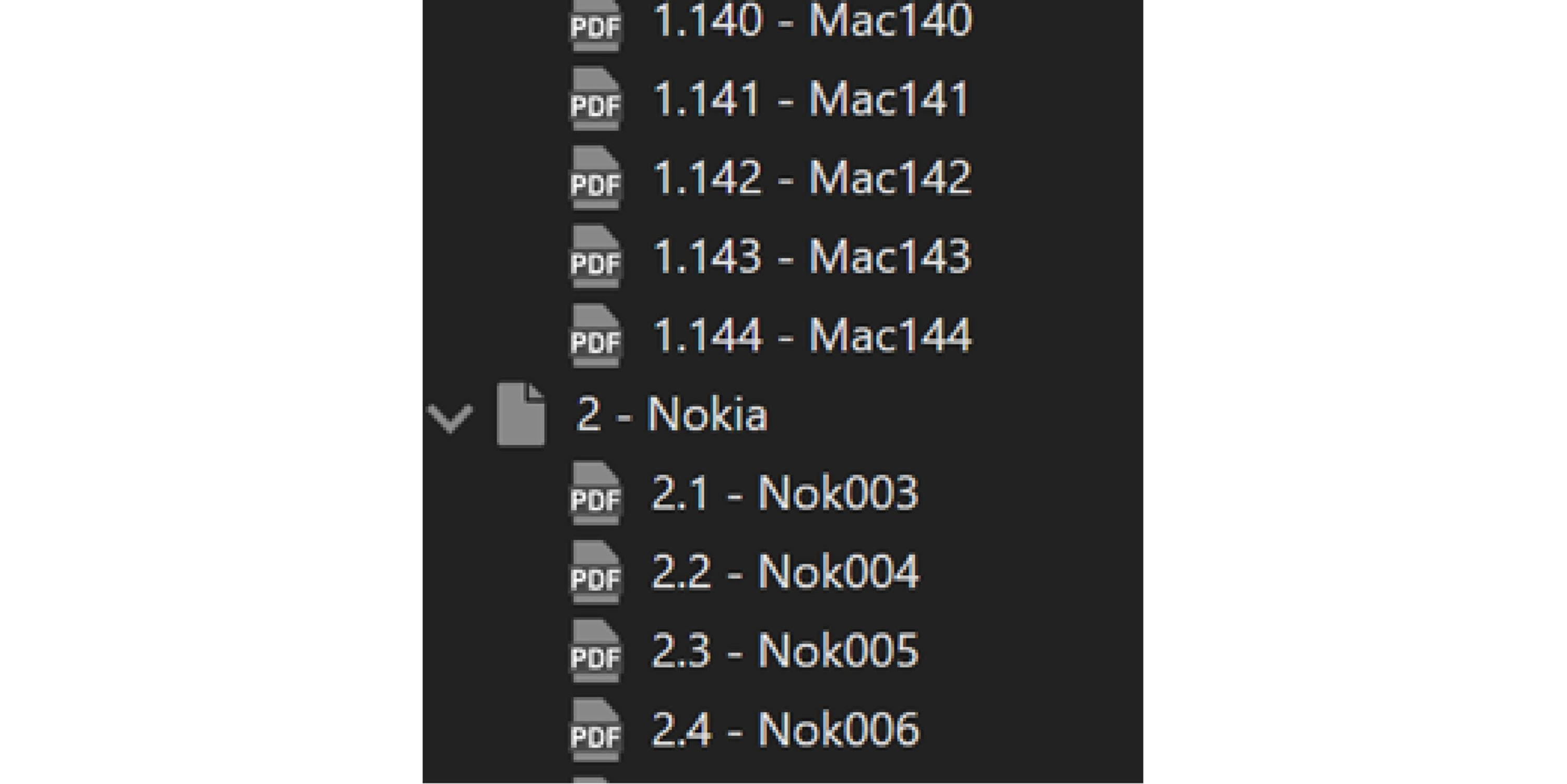Click the PDF icon next to 2.2 - Nok004
Screen dimensions: 1567x784
(595, 572)
